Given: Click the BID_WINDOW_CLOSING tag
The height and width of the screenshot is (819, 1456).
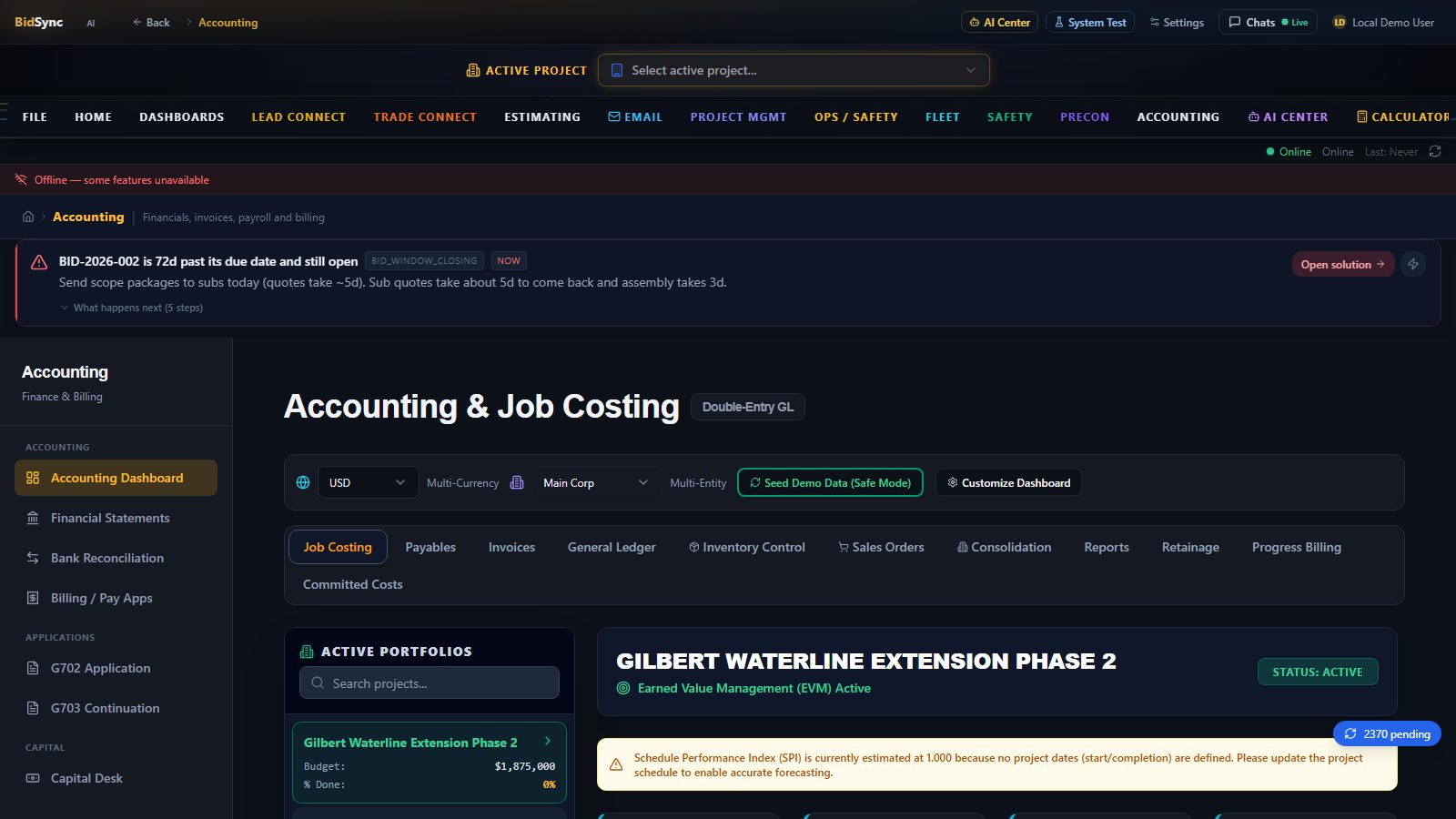Looking at the screenshot, I should [424, 260].
